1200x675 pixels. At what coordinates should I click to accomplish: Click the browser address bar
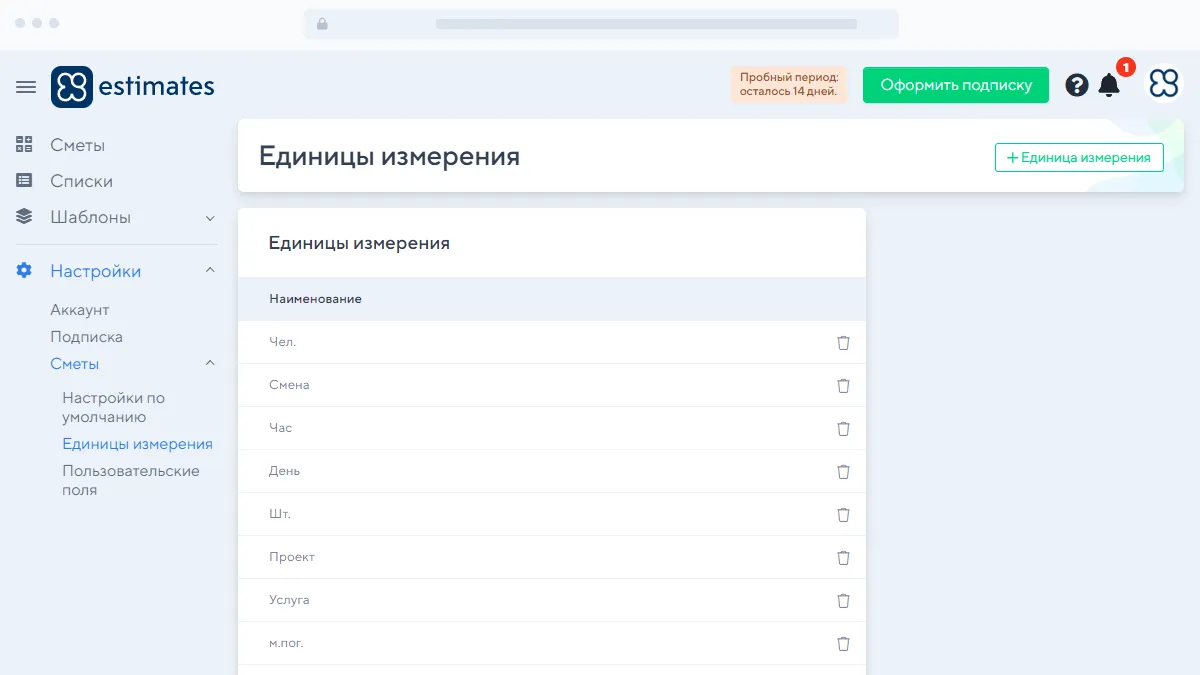[601, 24]
